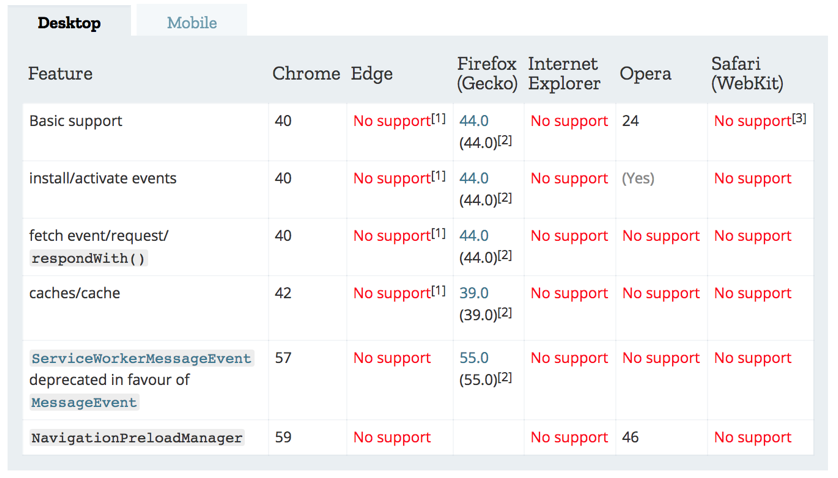Open footnote [2] below the 55.0 link
838x478 pixels.
505,377
